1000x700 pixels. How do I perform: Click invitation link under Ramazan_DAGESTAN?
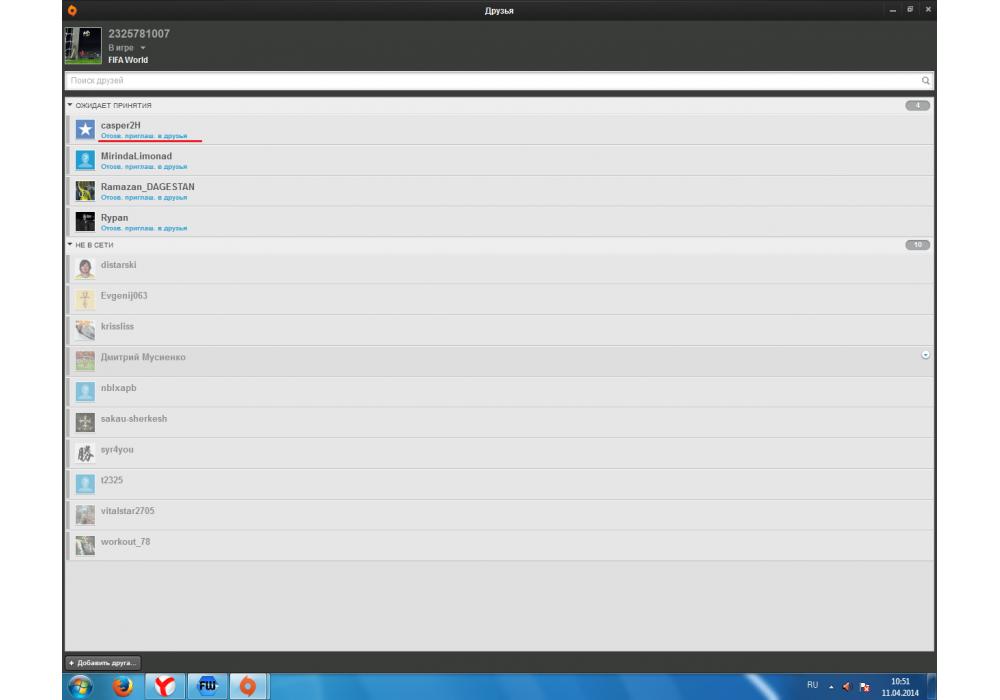[x=143, y=198]
